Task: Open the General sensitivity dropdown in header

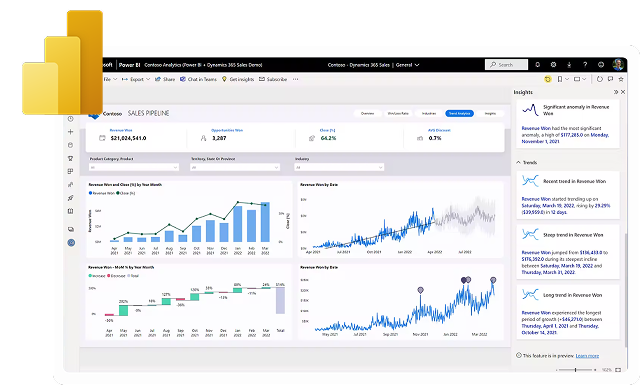Action: [407, 65]
